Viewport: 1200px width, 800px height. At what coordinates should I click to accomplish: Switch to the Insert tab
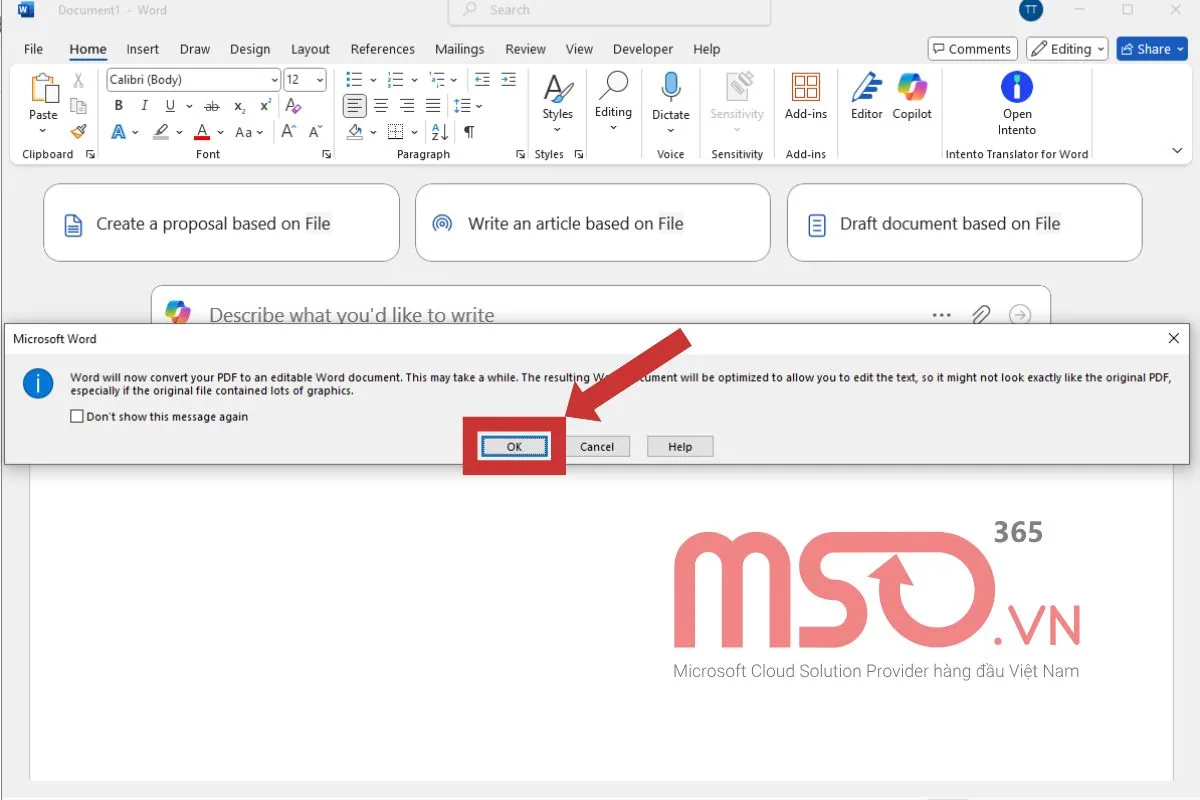click(x=143, y=49)
